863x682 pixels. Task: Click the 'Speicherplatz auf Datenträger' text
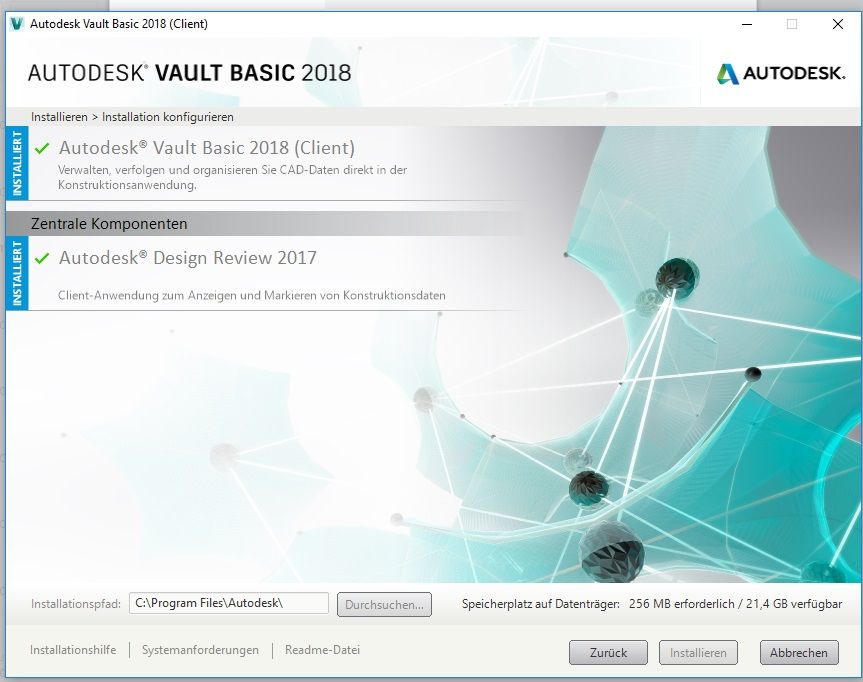click(540, 604)
